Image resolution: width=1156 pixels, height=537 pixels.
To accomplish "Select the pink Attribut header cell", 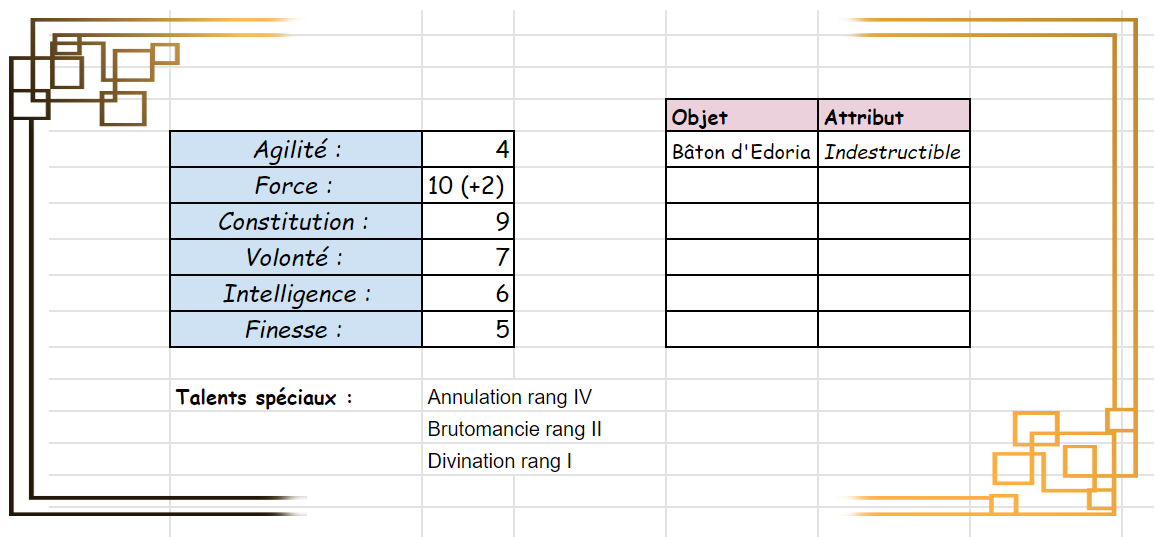I will pos(893,116).
